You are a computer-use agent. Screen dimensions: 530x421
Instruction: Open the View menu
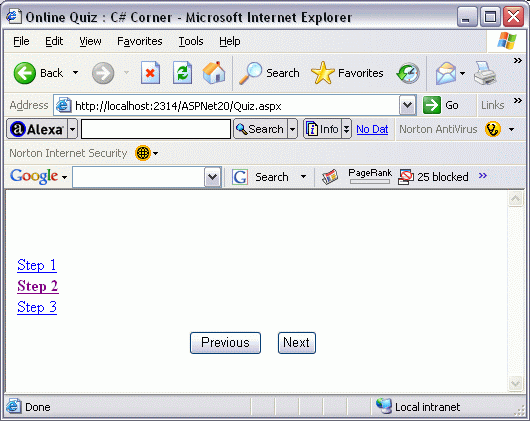click(90, 41)
